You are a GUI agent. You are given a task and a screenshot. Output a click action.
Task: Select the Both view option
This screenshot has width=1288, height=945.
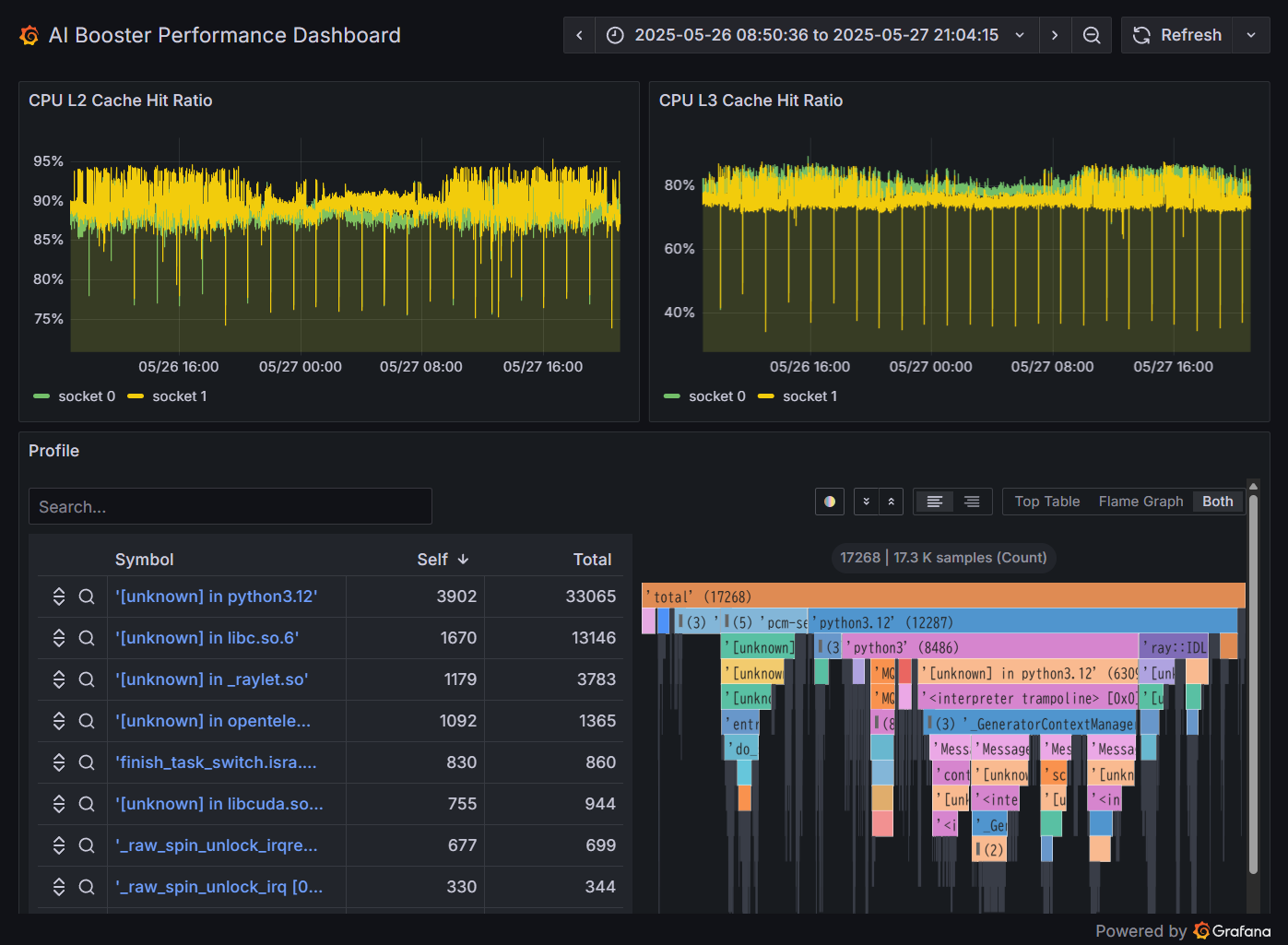[x=1217, y=502]
